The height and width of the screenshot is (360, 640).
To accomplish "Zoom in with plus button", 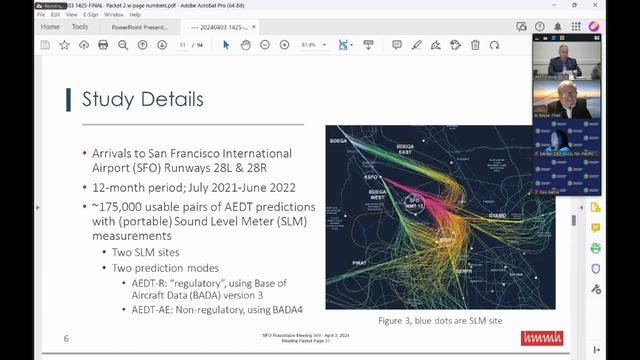I will click(284, 45).
